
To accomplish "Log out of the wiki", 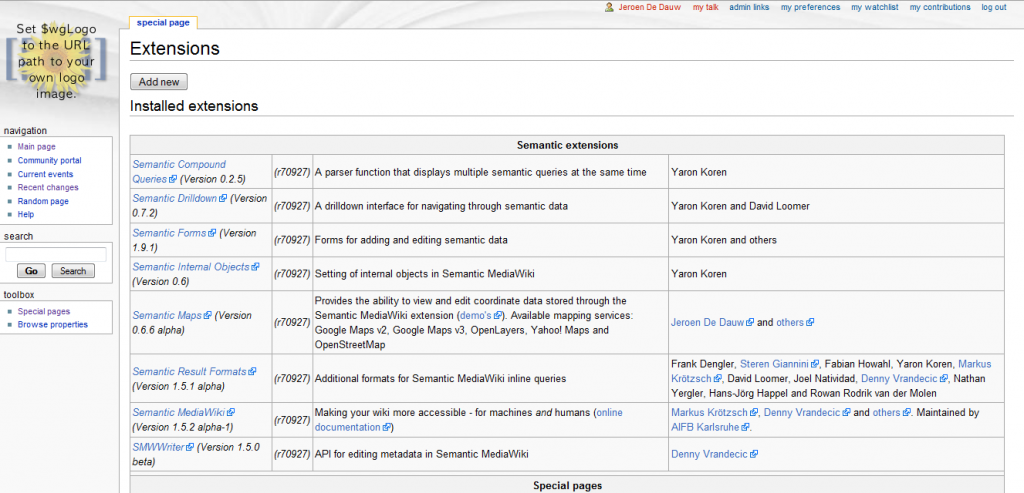I will (993, 7).
